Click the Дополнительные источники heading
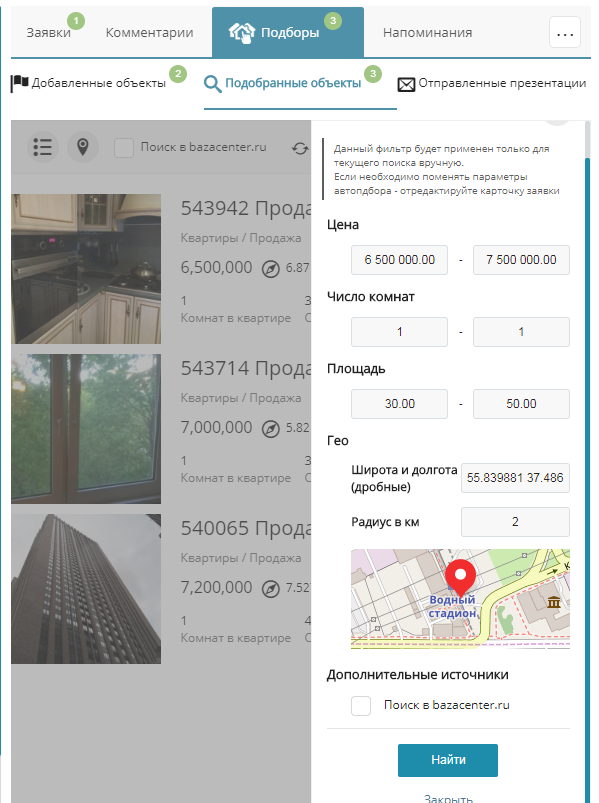 click(418, 675)
